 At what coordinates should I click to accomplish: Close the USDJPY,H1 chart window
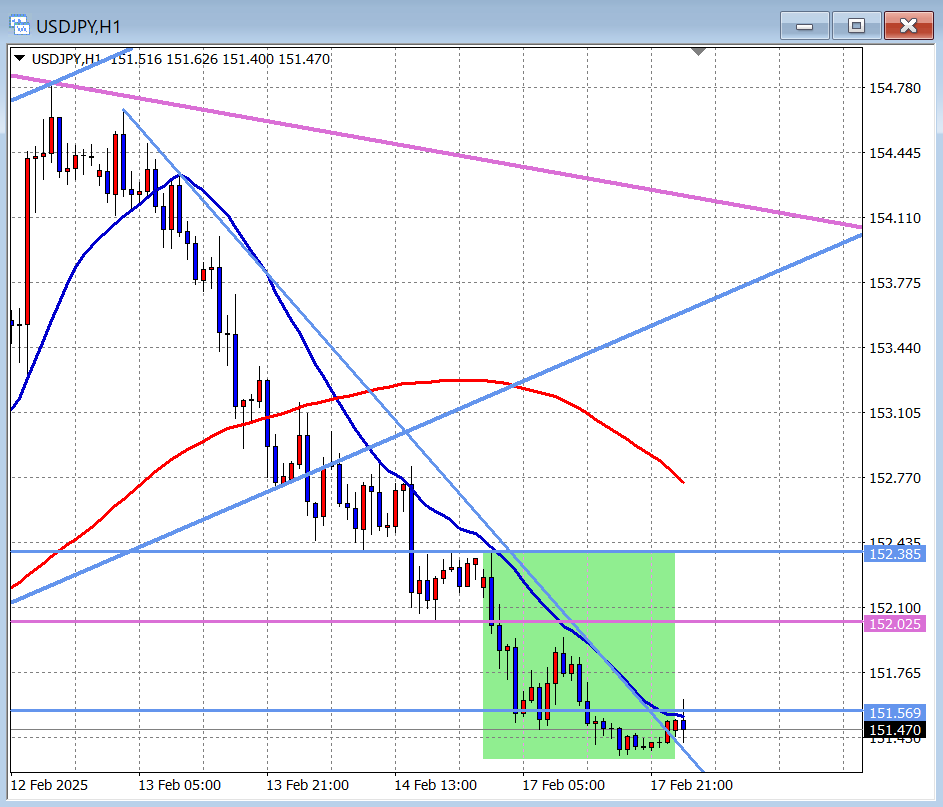tap(908, 26)
